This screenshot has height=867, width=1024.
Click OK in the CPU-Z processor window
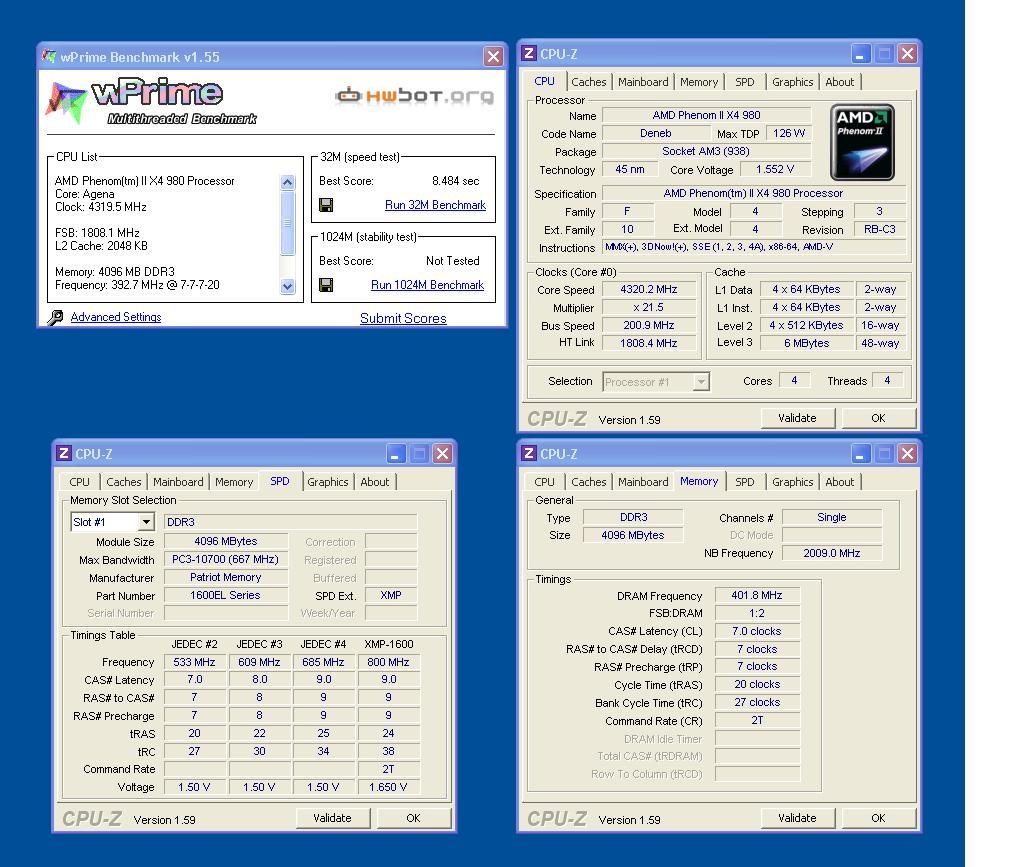pyautogui.click(x=878, y=418)
